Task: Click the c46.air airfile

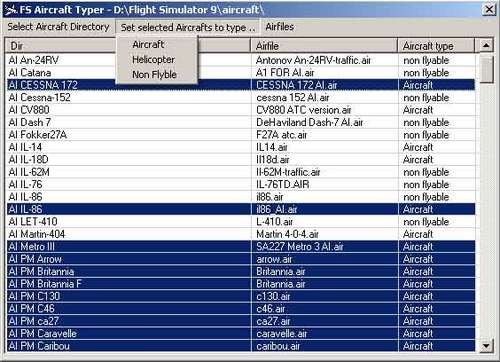Action: pos(271,309)
